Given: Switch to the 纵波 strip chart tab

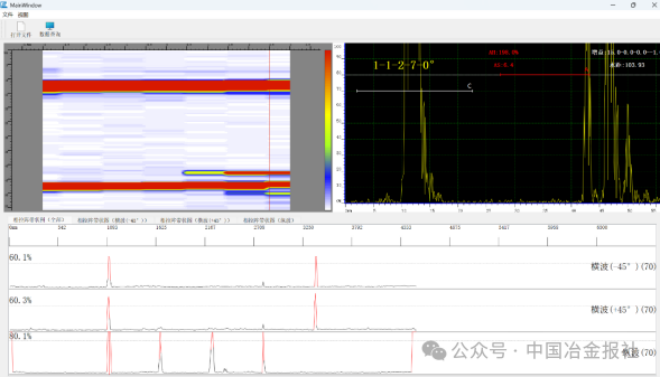Looking at the screenshot, I should pos(268,220).
